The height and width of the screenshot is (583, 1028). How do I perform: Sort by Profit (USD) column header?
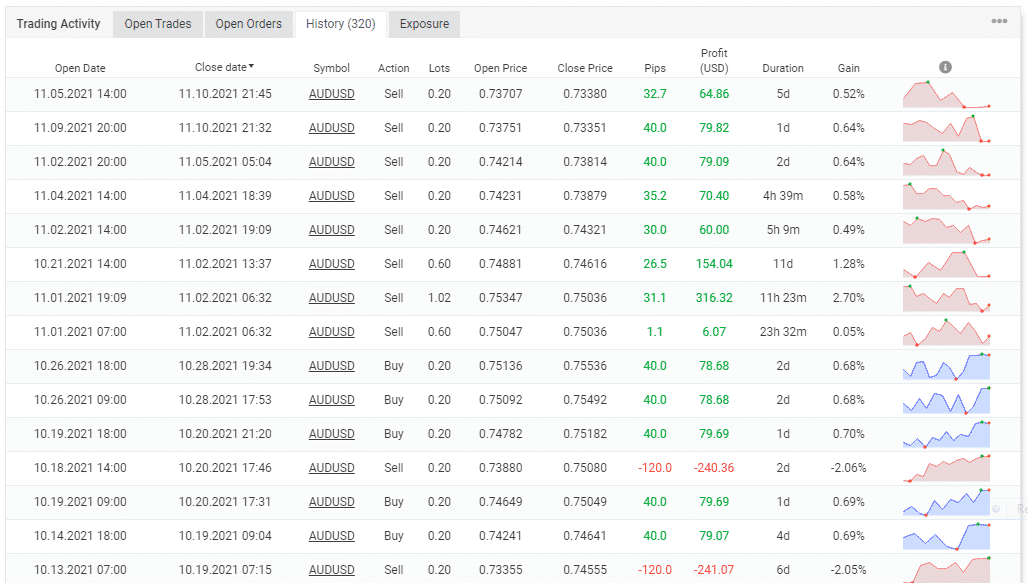[x=714, y=61]
